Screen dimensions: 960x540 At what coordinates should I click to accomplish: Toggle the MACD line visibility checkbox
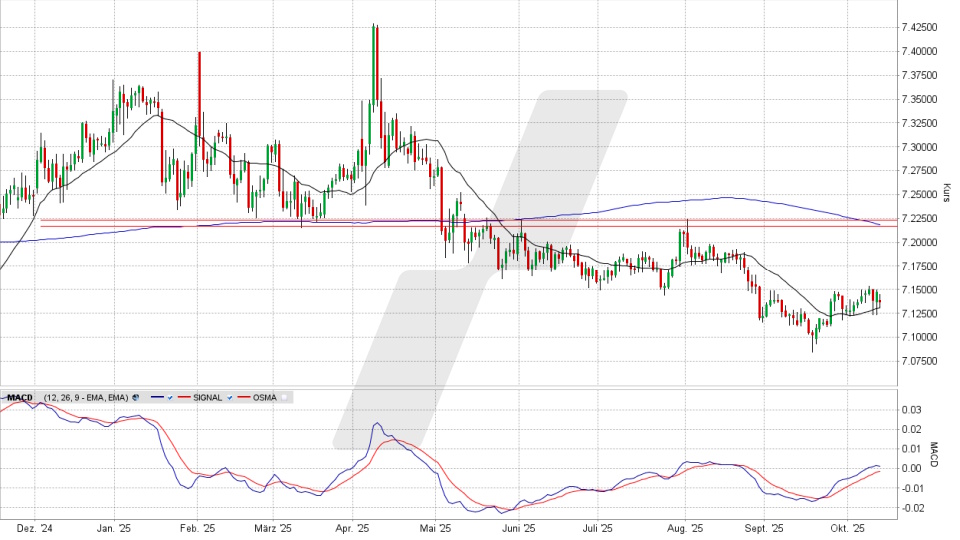pos(170,398)
